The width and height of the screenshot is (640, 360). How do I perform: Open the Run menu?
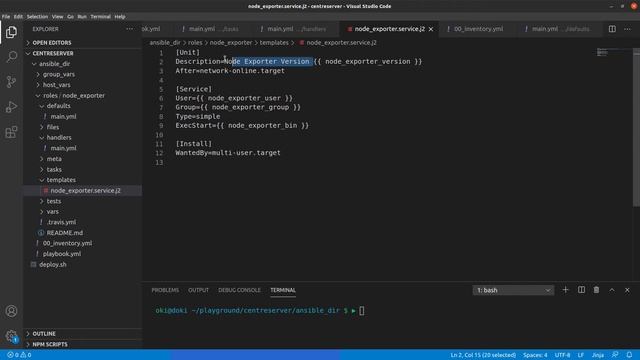click(x=82, y=17)
